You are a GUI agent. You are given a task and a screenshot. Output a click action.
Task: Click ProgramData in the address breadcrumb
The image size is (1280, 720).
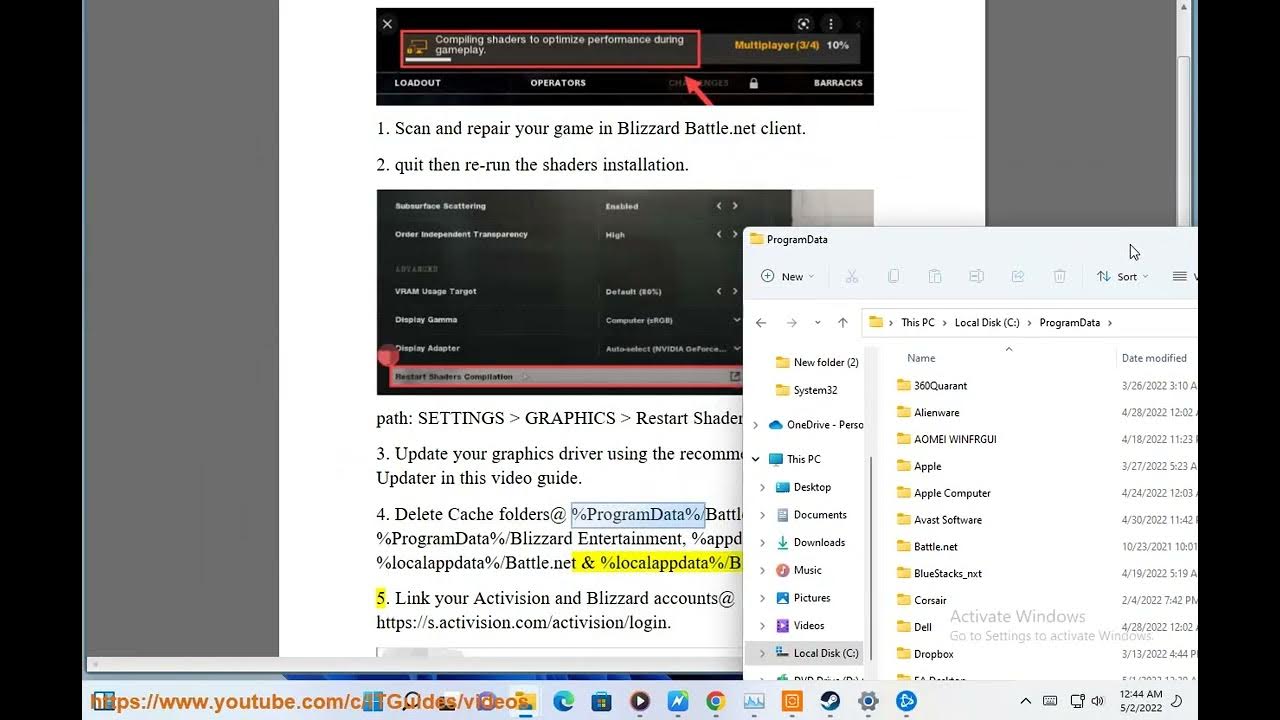(1069, 323)
